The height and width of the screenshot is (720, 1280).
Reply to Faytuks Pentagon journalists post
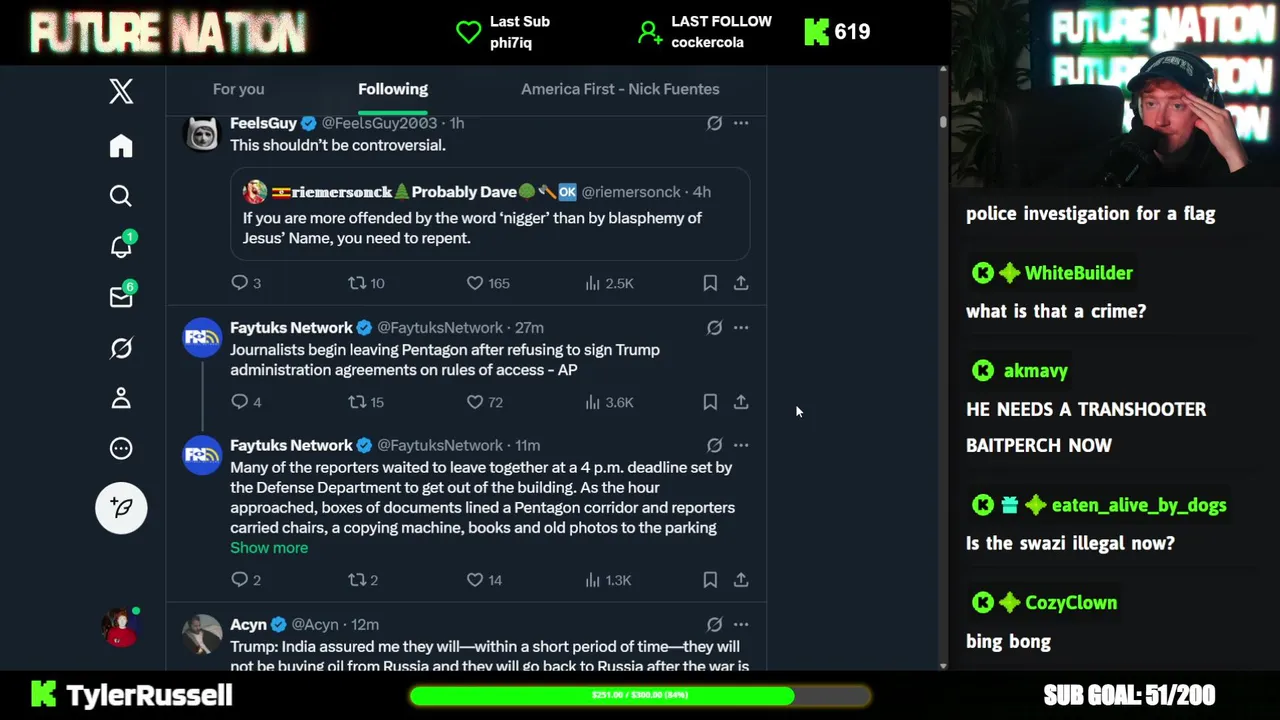click(x=246, y=402)
